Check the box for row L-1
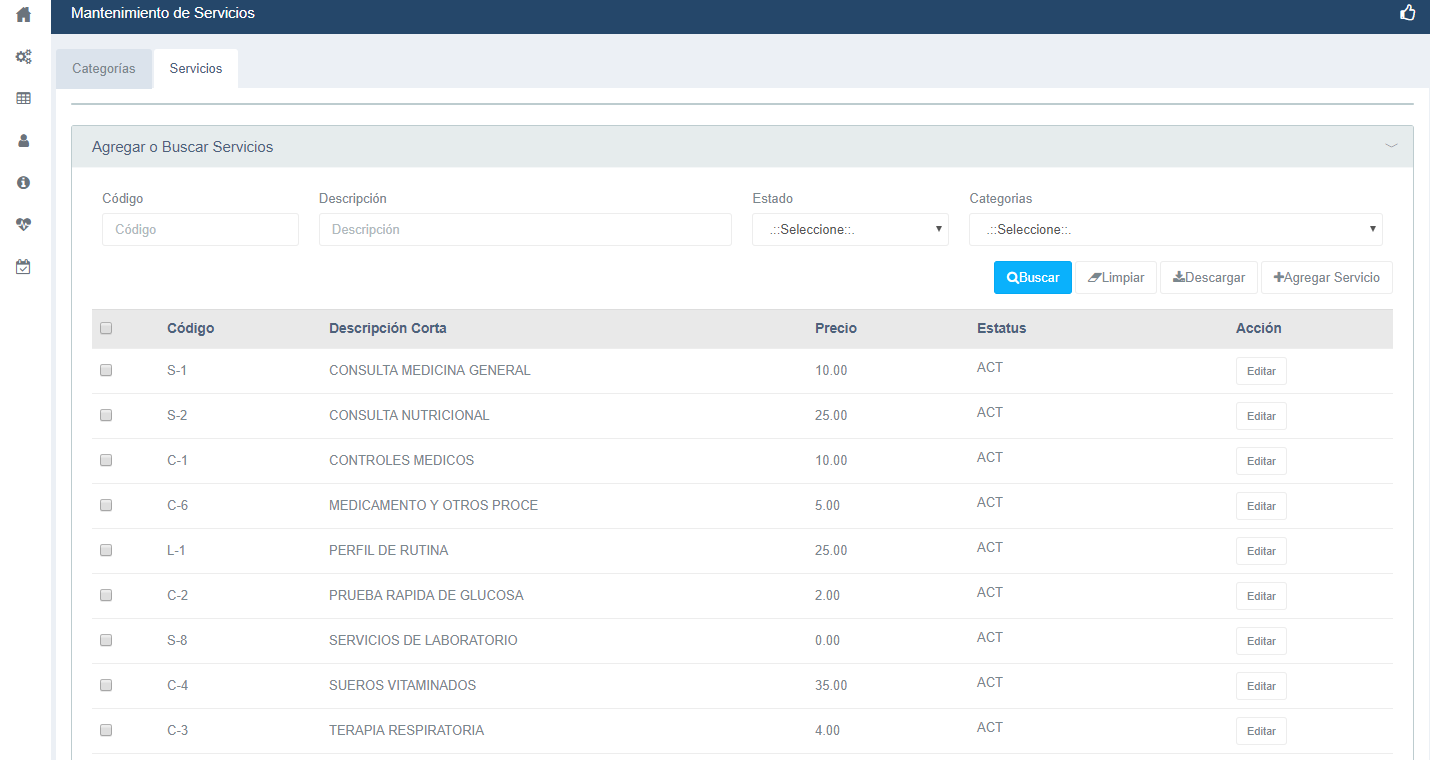This screenshot has height=760, width=1430. 106,550
